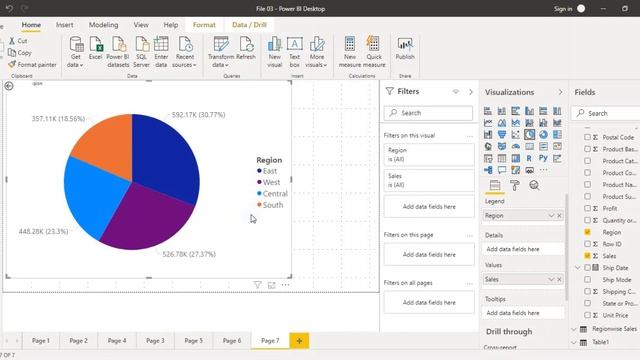Open the Format ribbon tab
Image resolution: width=640 pixels, height=360 pixels.
coord(204,25)
